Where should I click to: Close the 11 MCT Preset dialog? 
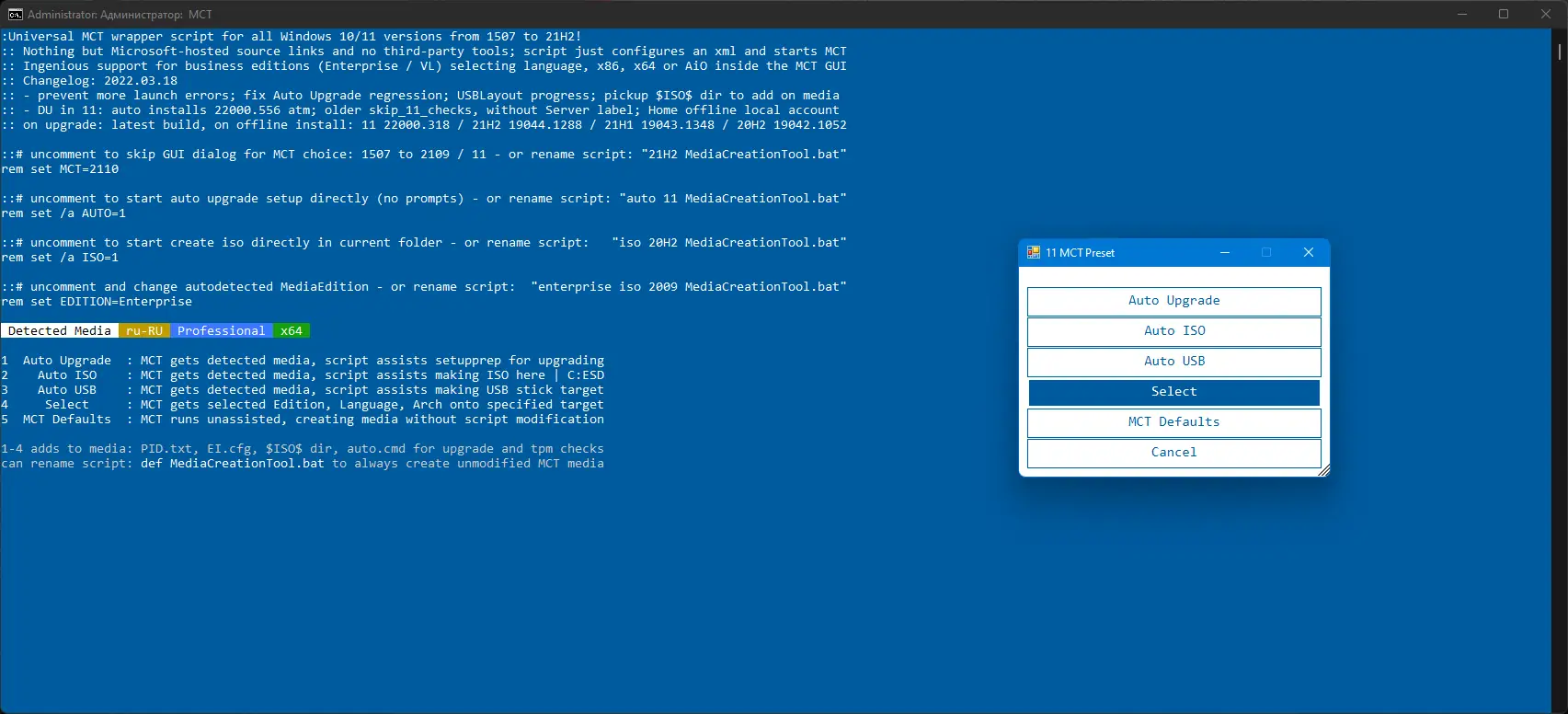click(x=1309, y=253)
